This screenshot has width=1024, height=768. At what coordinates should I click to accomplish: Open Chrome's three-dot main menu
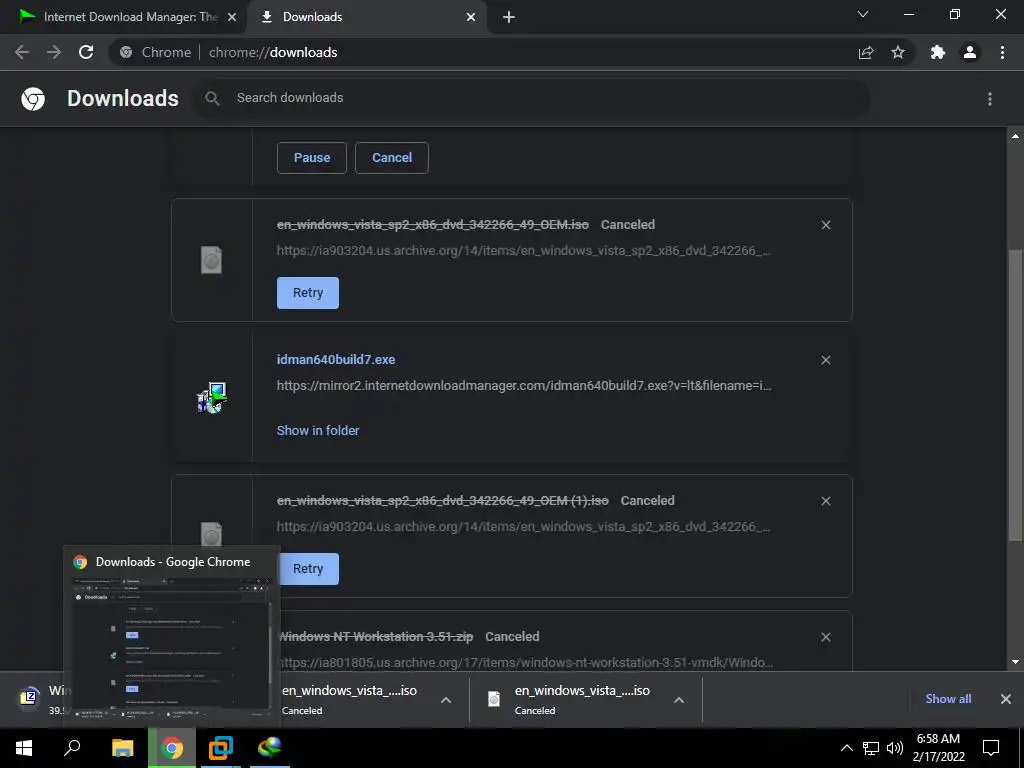1002,52
